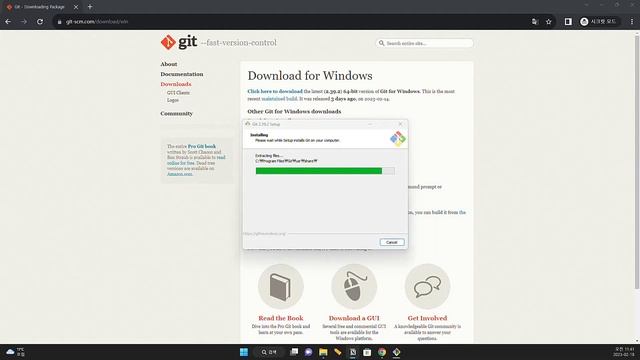Open the taskbar search box

pyautogui.click(x=269, y=352)
